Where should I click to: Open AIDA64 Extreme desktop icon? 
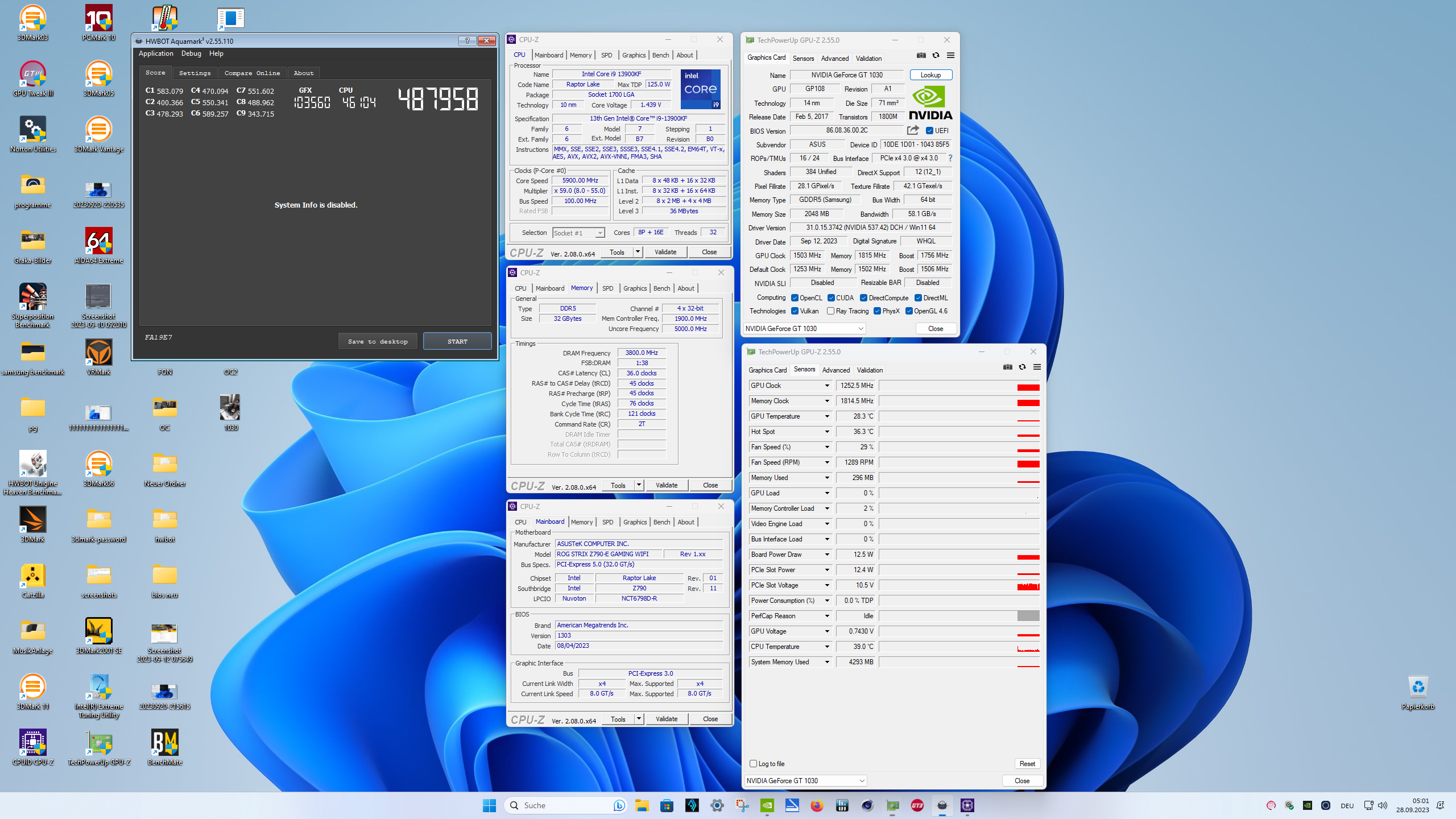(98, 246)
